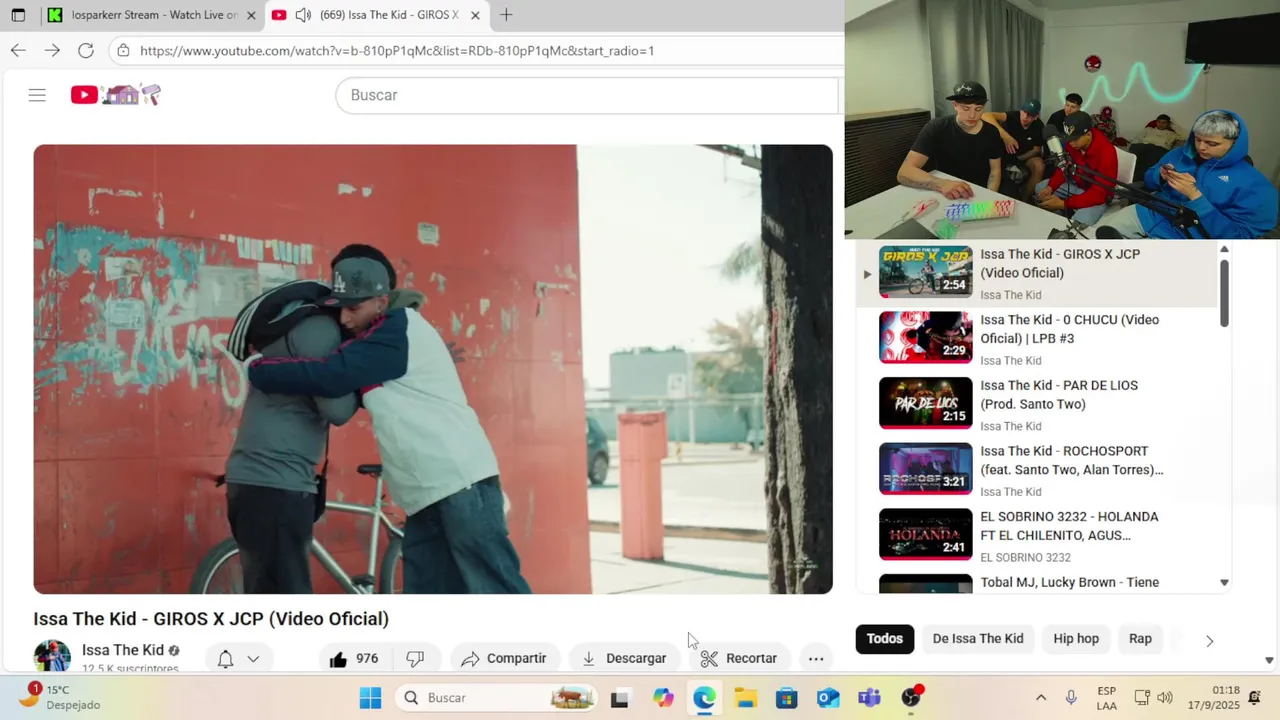Open the clock showing 01:18
Image resolution: width=1280 pixels, height=720 pixels.
(1213, 698)
